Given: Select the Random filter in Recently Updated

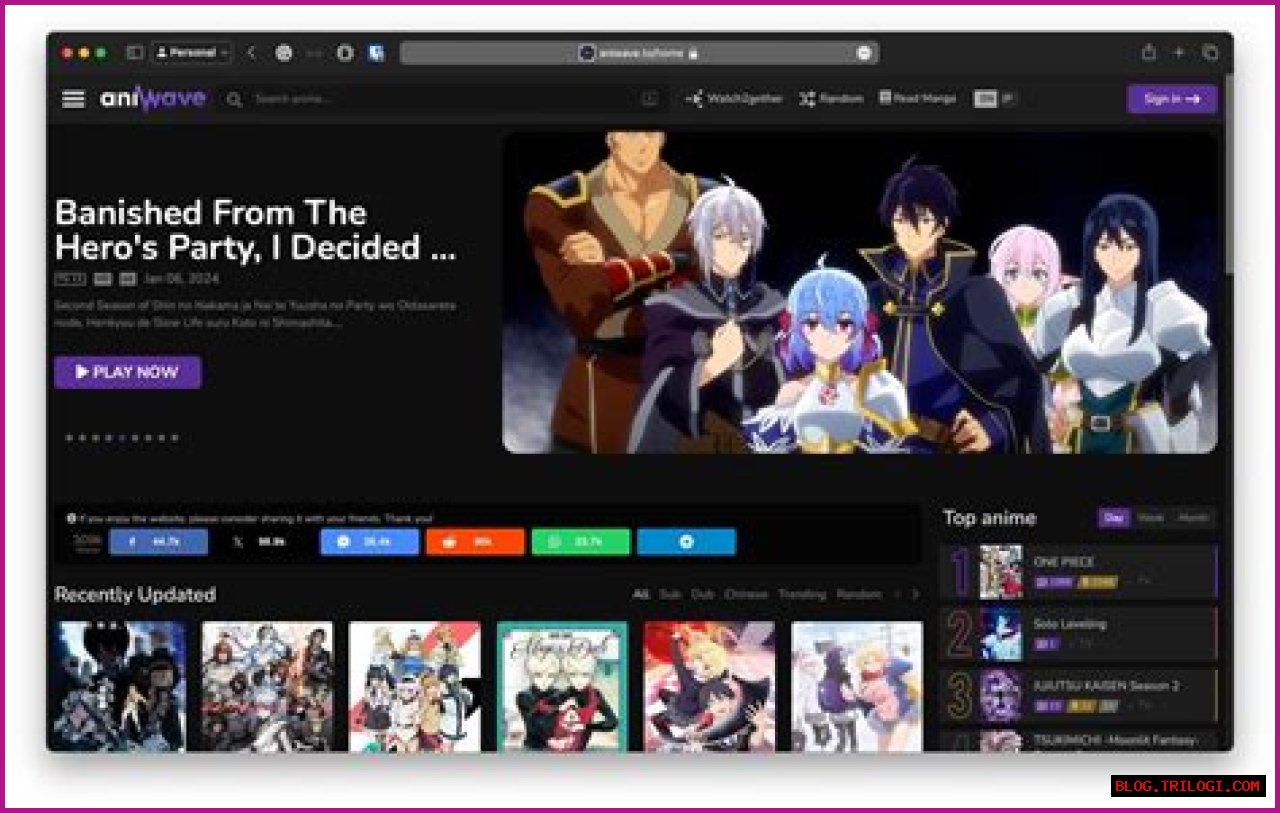Looking at the screenshot, I should (x=859, y=594).
